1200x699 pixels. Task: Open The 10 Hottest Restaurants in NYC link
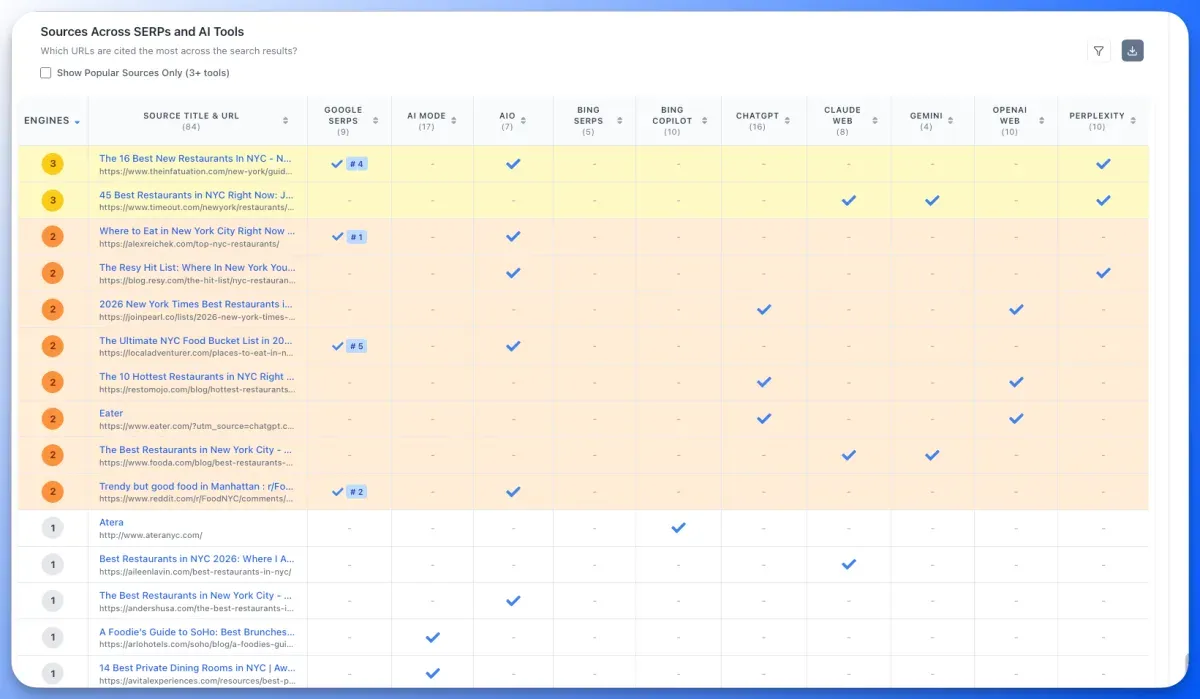point(197,377)
